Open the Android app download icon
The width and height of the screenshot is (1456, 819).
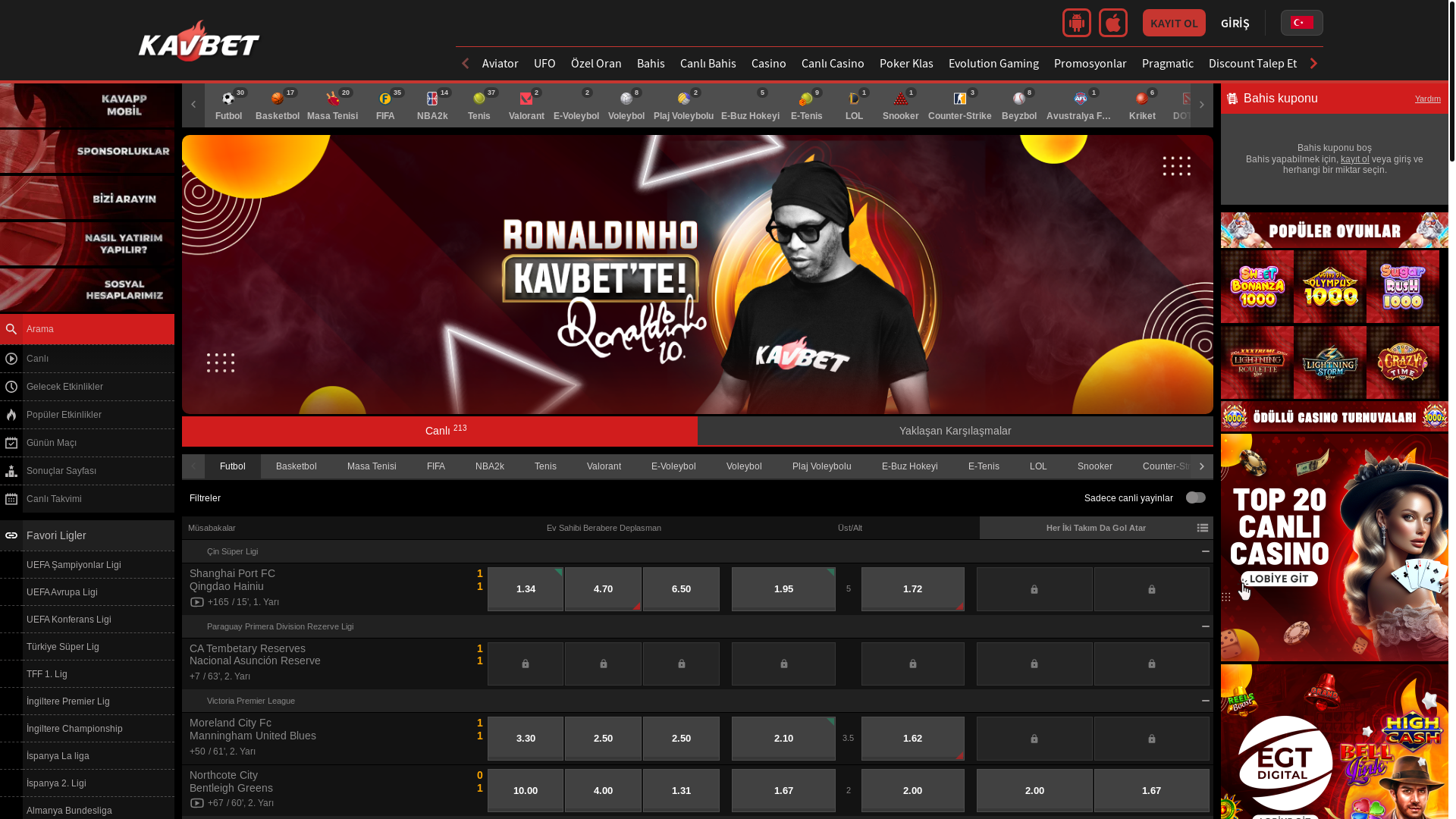pos(1076,23)
